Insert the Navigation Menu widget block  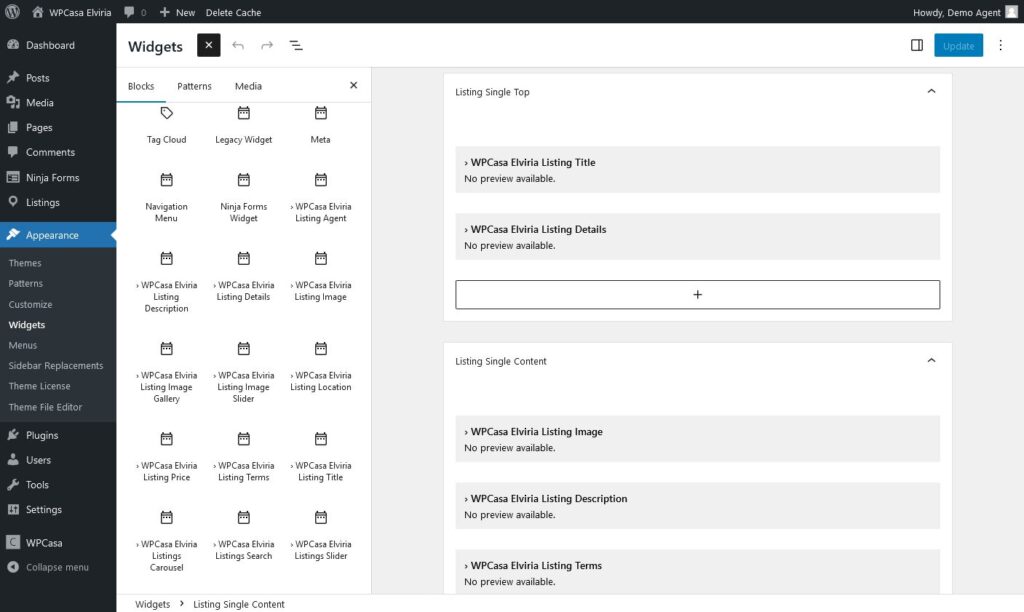(x=167, y=196)
